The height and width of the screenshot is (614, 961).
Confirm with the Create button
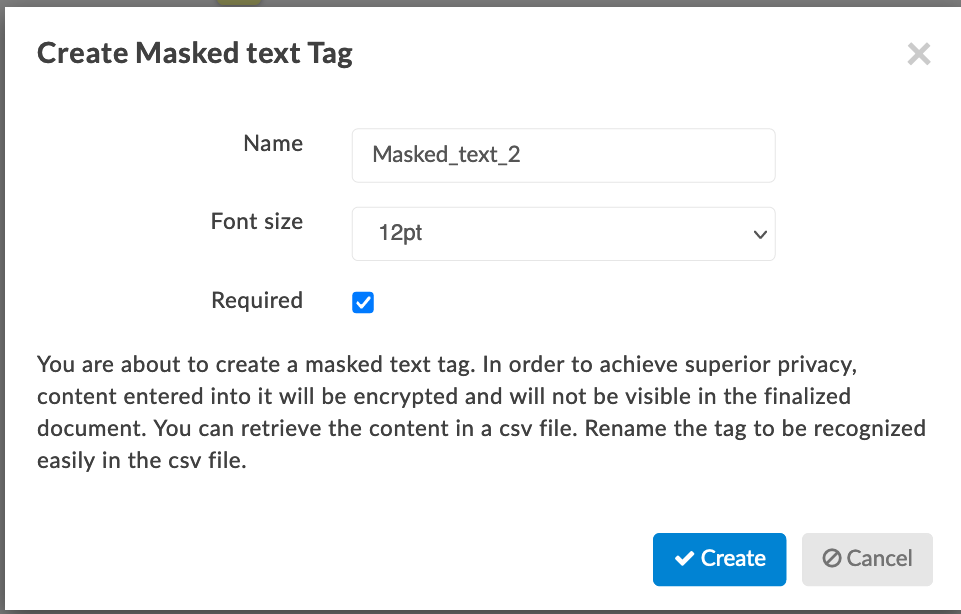(x=720, y=559)
